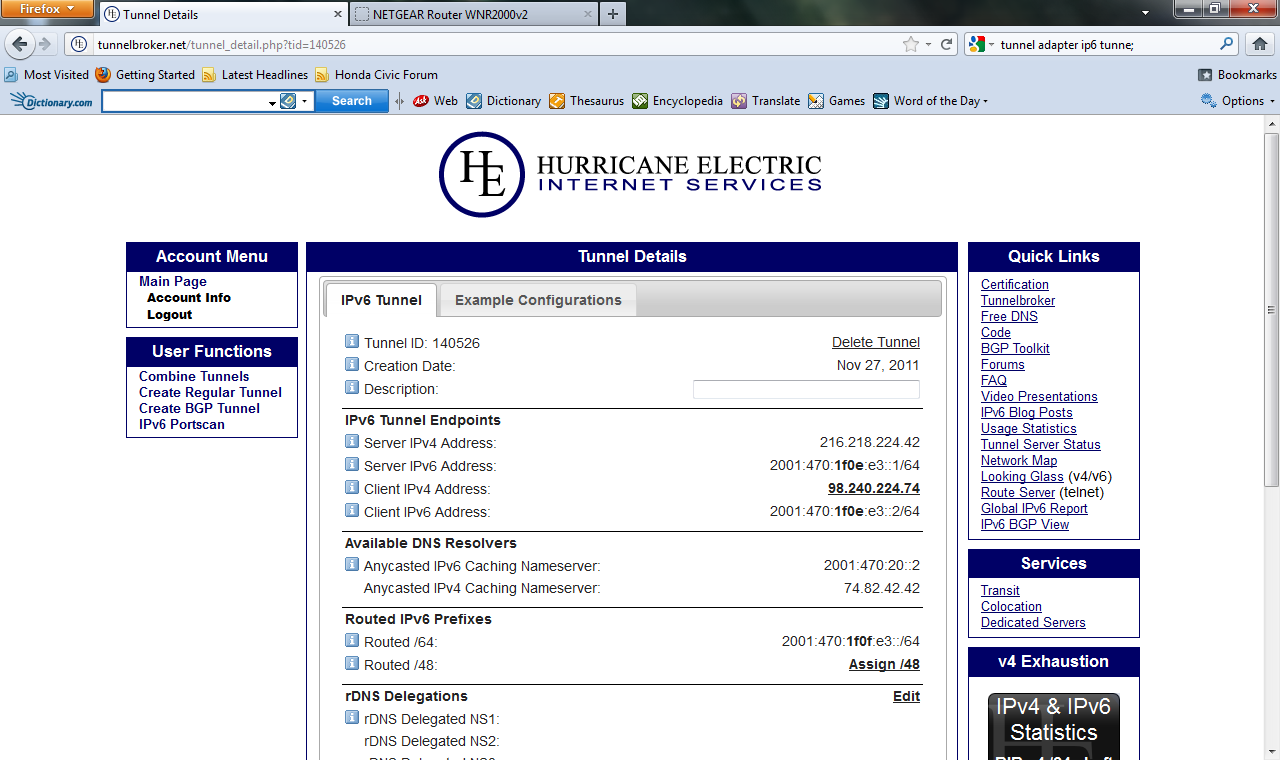1280x780 pixels.
Task: Switch to the Example Configurations tab
Action: 538,300
